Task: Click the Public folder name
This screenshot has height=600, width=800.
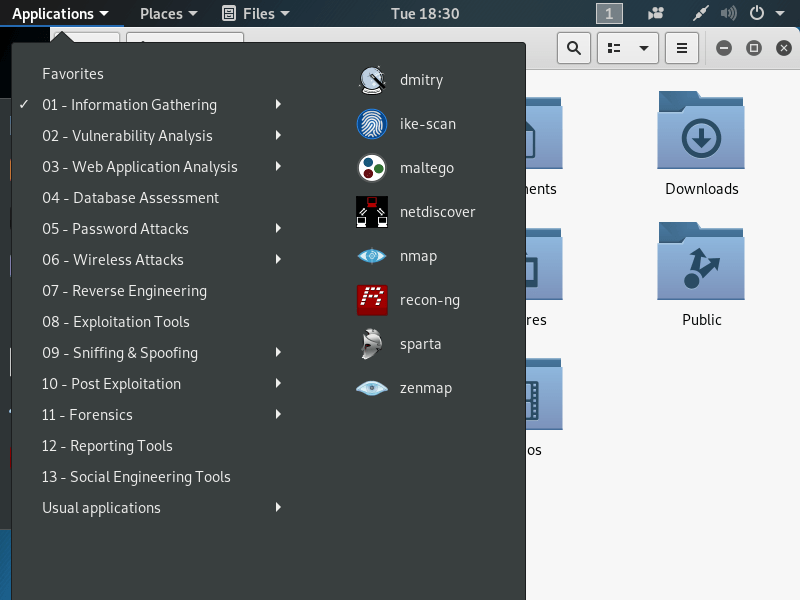Action: click(x=702, y=320)
